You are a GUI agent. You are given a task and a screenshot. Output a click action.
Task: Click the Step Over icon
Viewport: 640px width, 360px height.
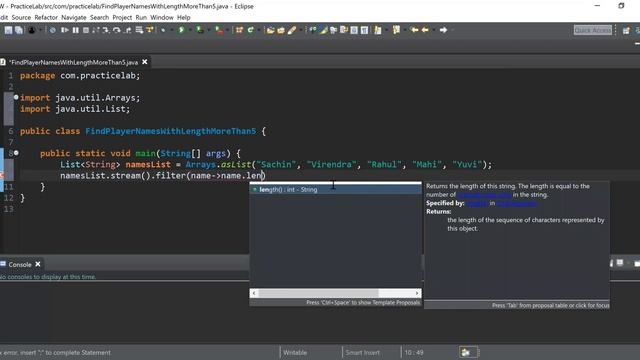click(x=117, y=30)
